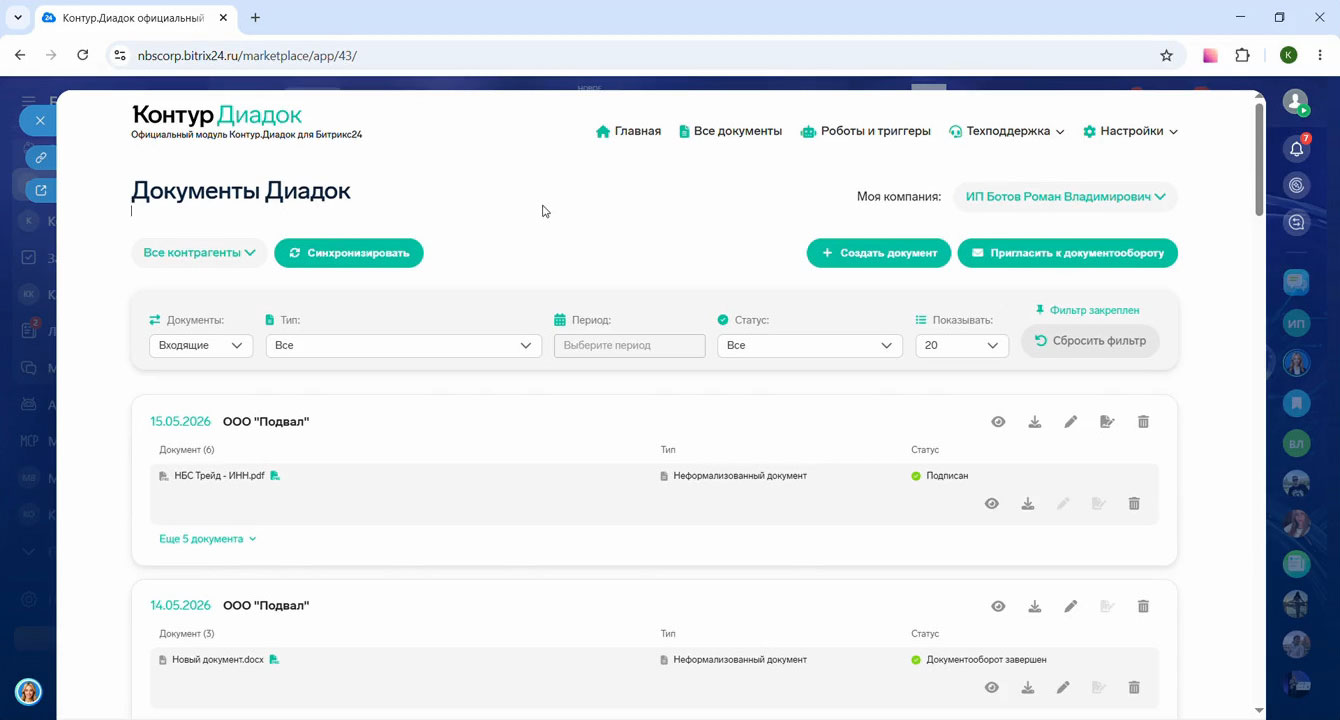Open the Статус dropdown filter
Screen dimensions: 1340x720
point(810,345)
